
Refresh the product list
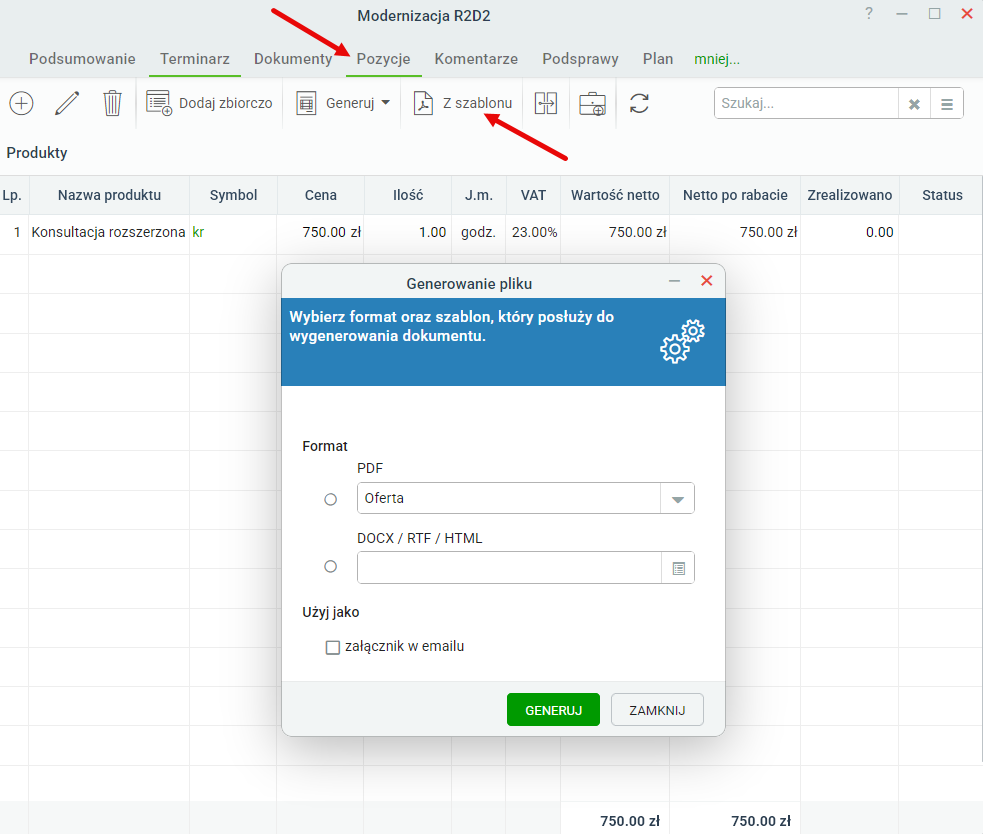pyautogui.click(x=639, y=103)
